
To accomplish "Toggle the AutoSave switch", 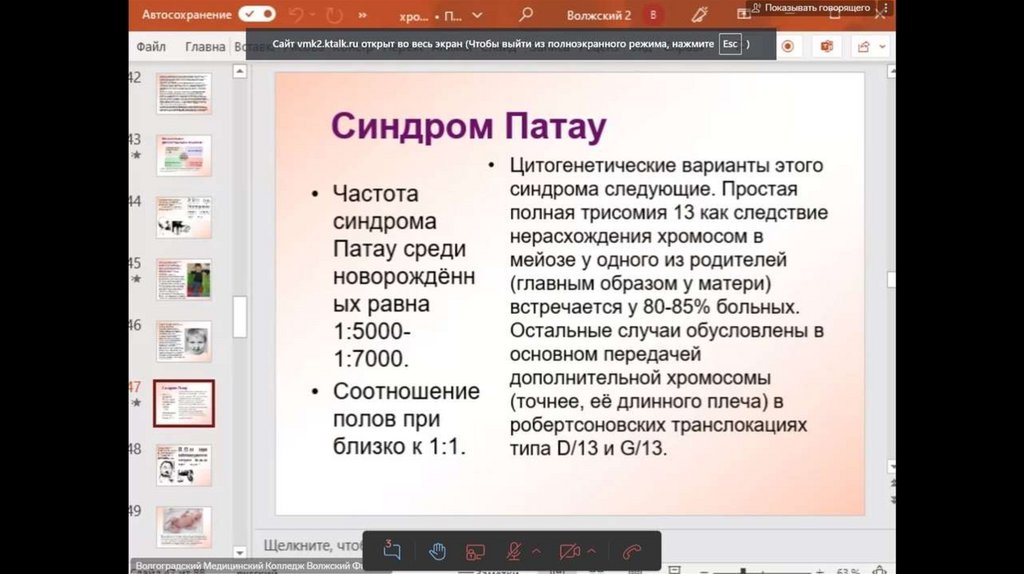I will [257, 15].
